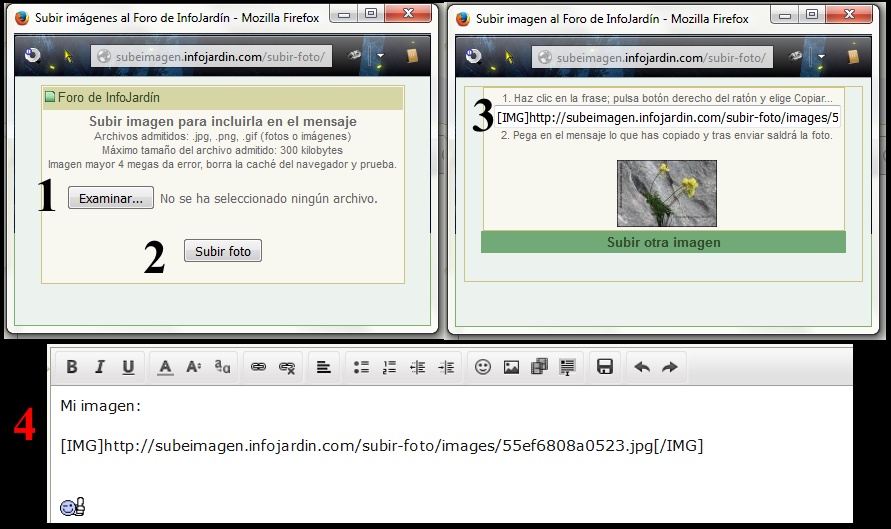Insert a bulleted list

click(361, 367)
